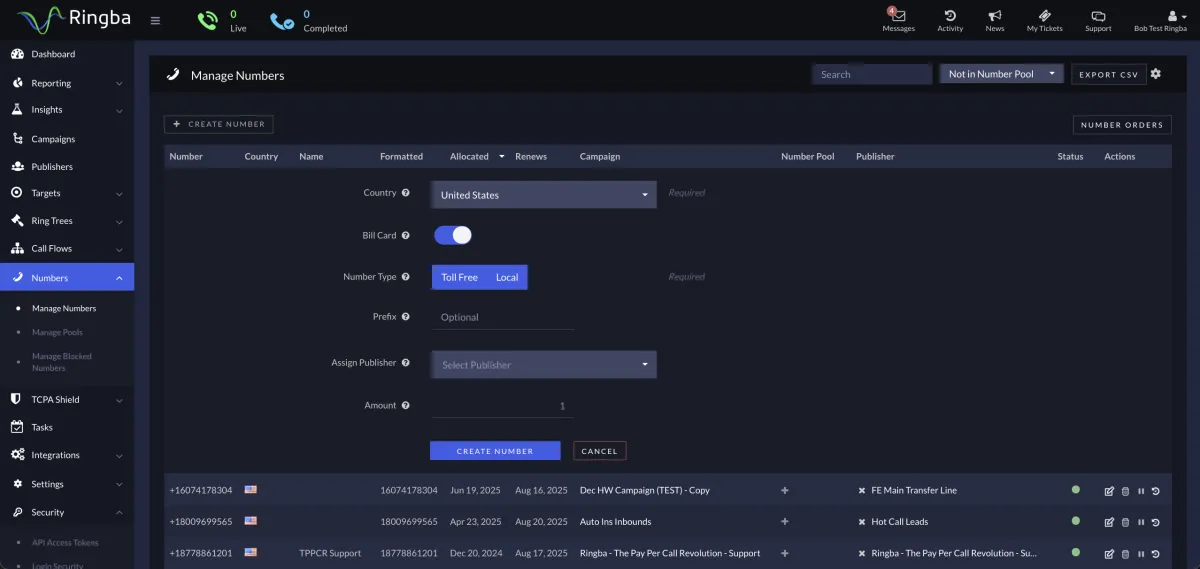Click the Auto Ins Inbounds campaign cell
1200x569 pixels.
[x=615, y=522]
